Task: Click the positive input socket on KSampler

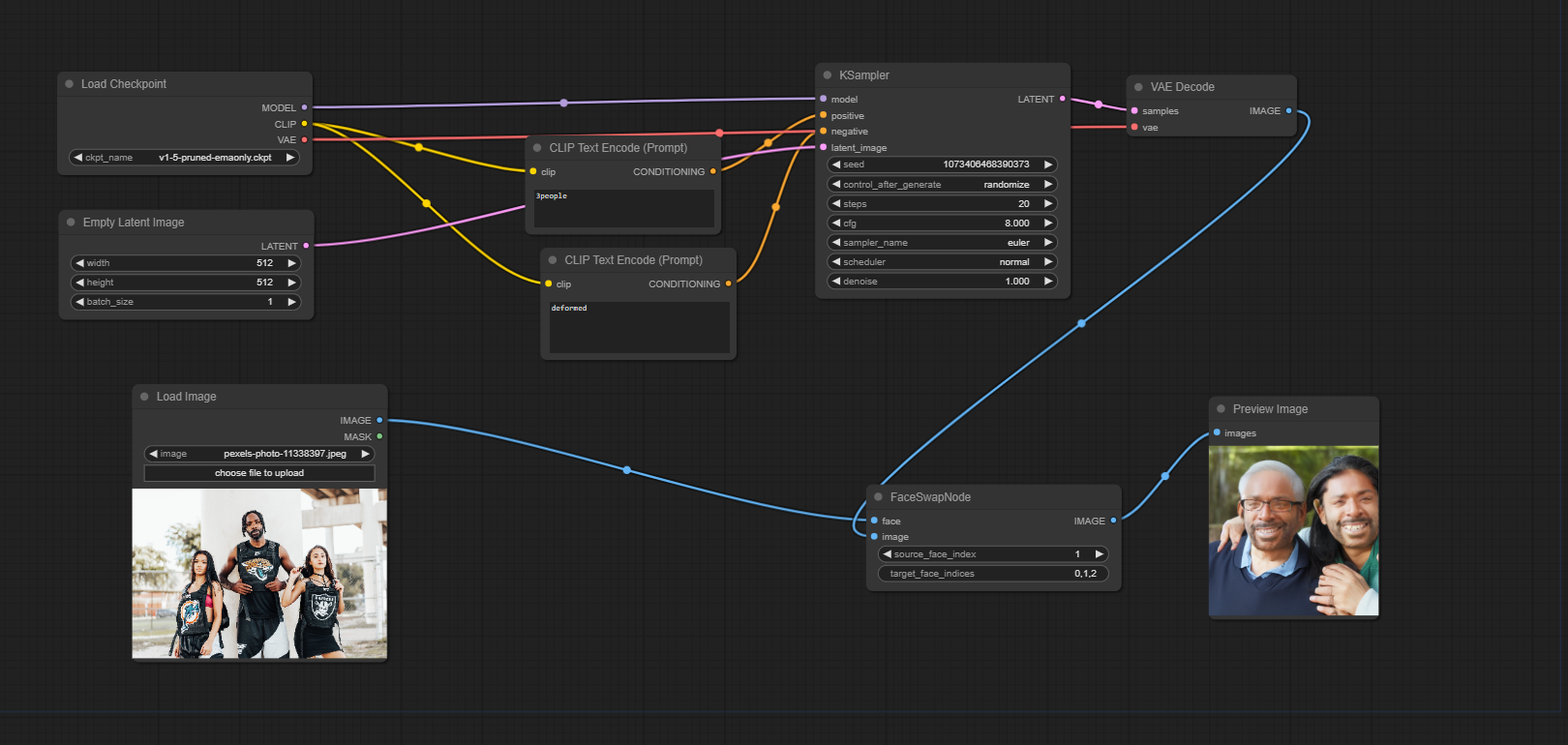Action: (x=823, y=115)
